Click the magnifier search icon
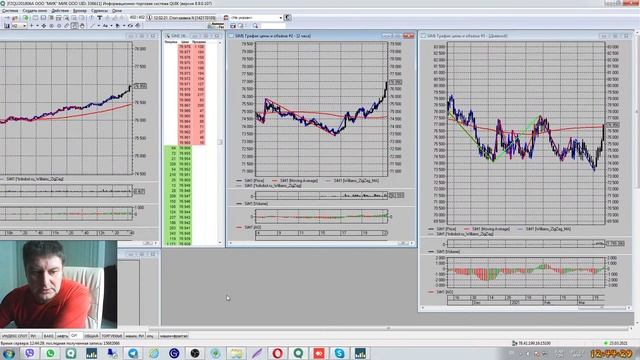 pos(255,26)
